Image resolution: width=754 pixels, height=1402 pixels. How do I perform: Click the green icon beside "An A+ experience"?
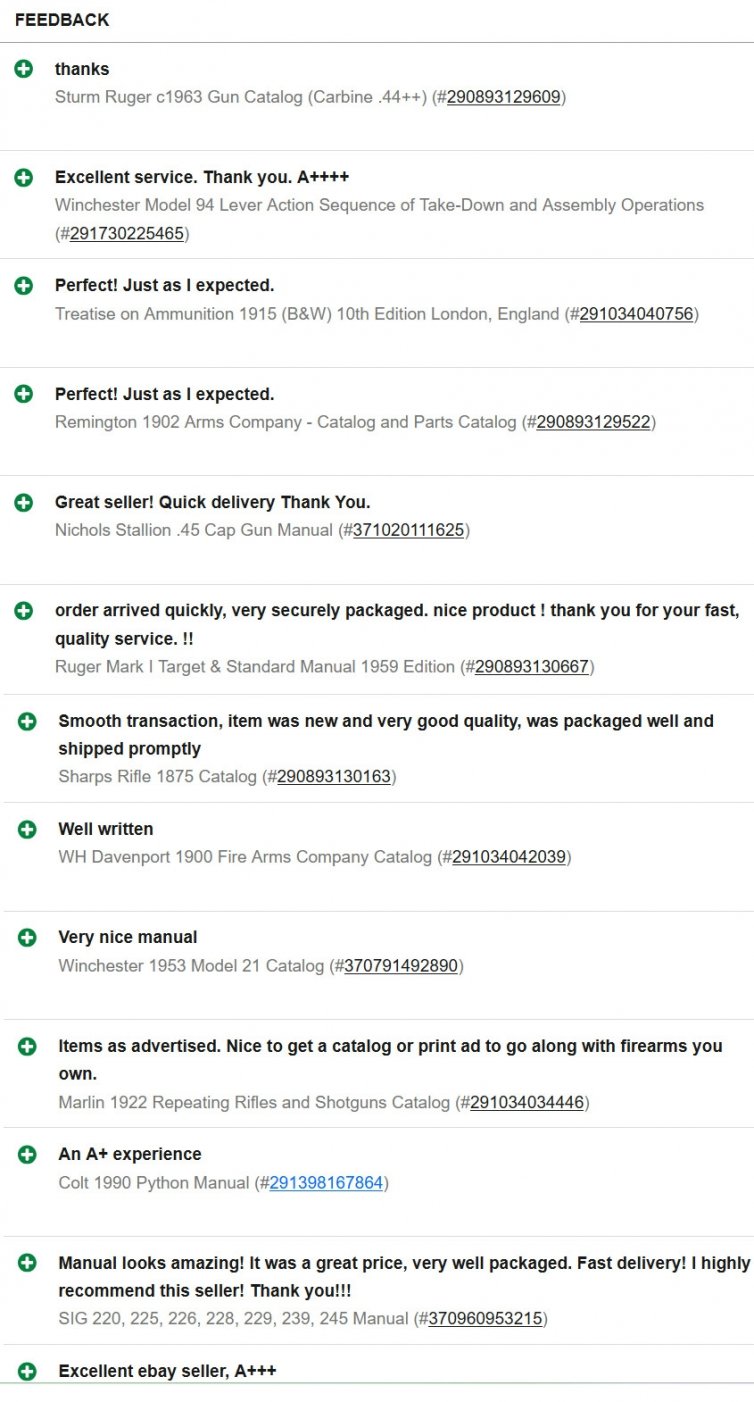click(27, 1154)
